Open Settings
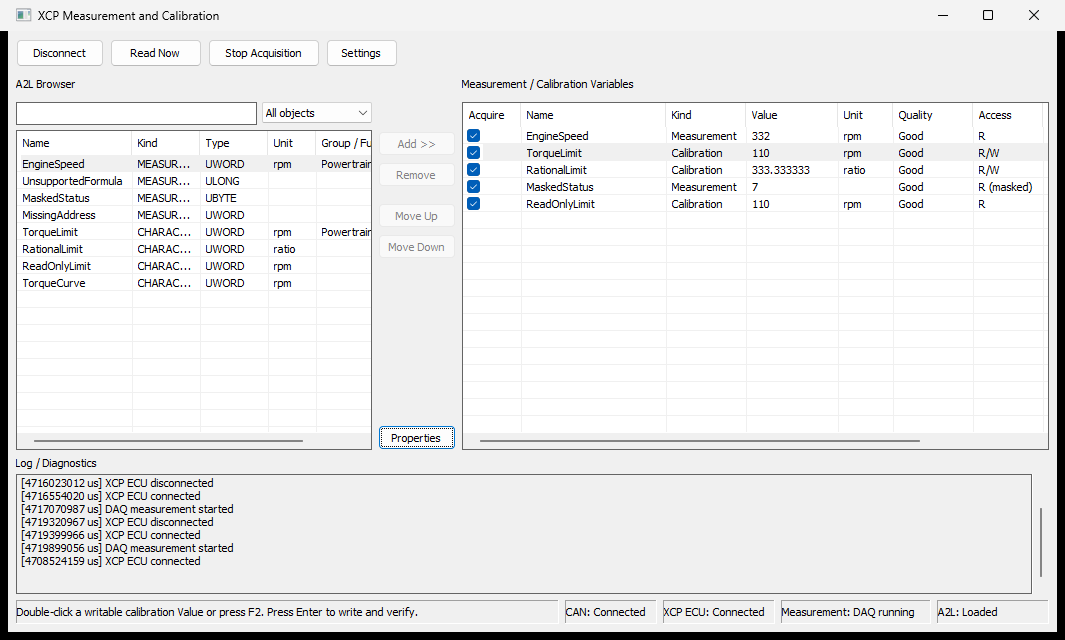 pos(361,53)
